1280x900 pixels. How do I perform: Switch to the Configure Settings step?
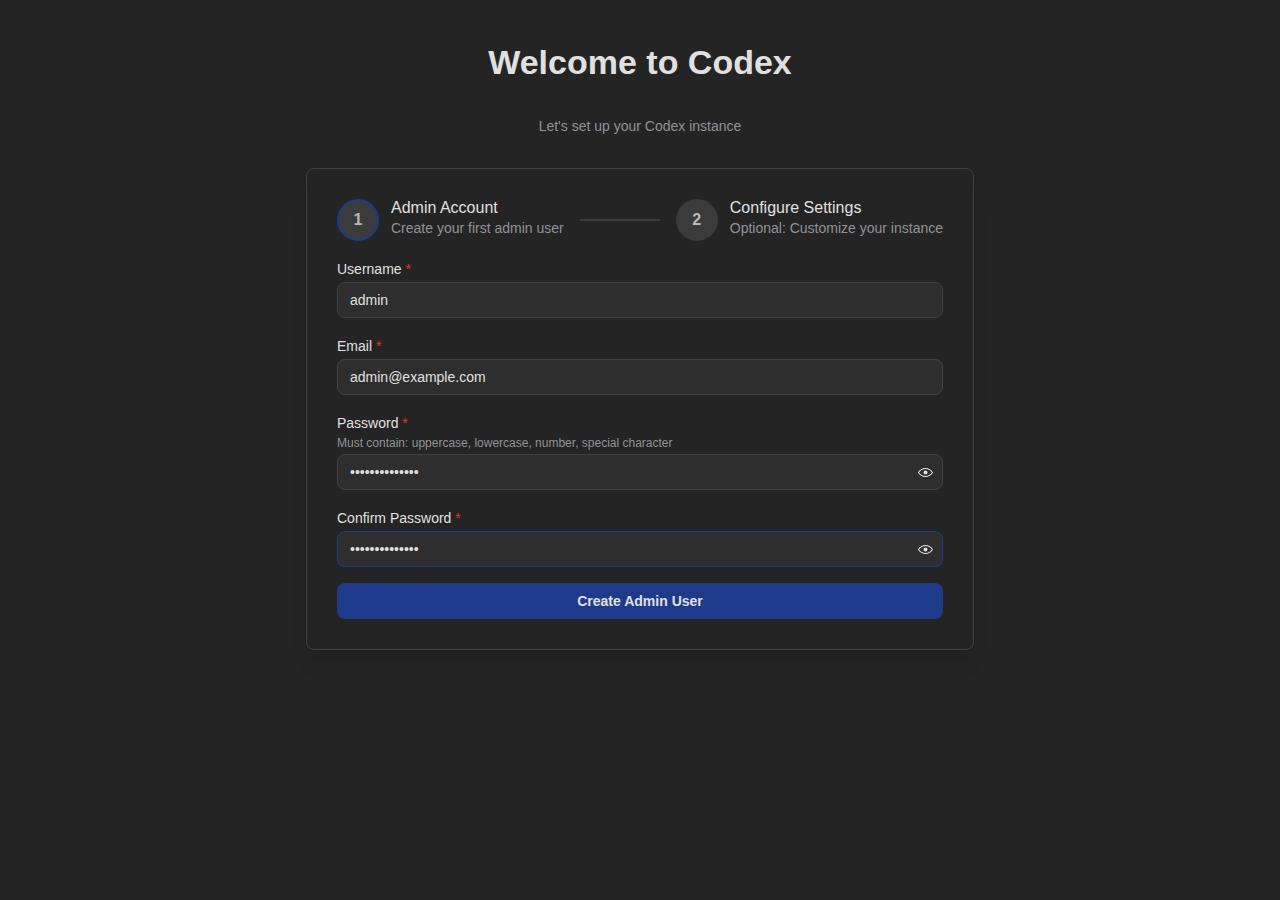[x=795, y=207]
